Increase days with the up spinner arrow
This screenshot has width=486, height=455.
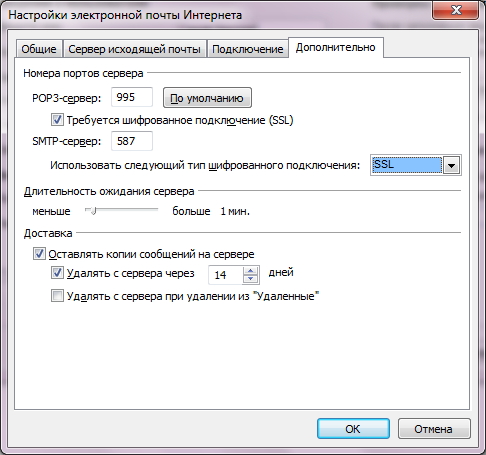coord(251,271)
